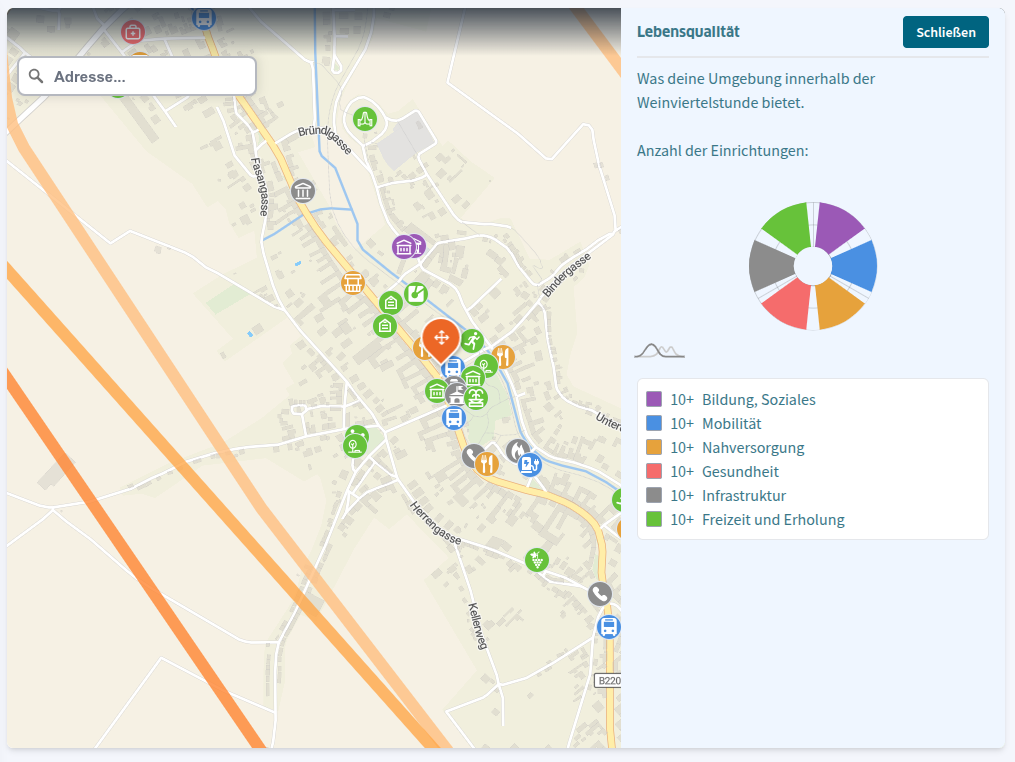
Task: Click the gray bank building icon near Fasangasse
Action: coord(303,191)
